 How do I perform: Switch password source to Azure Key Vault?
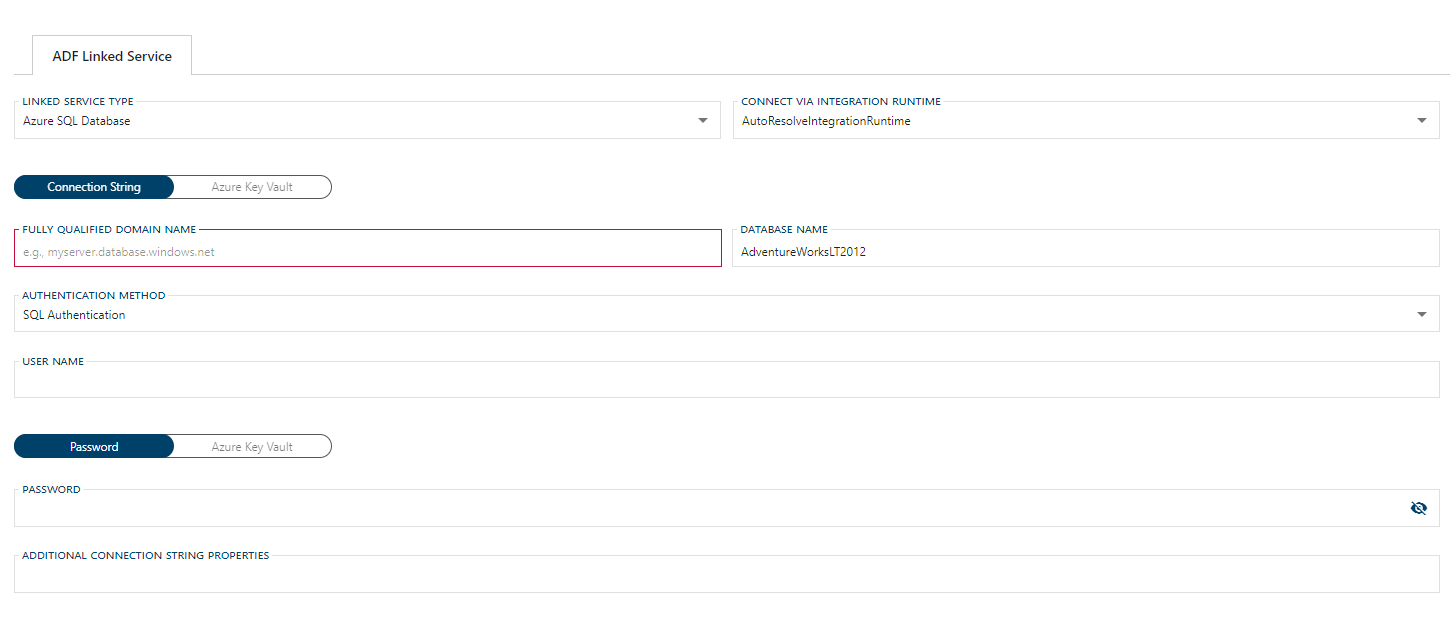click(252, 446)
